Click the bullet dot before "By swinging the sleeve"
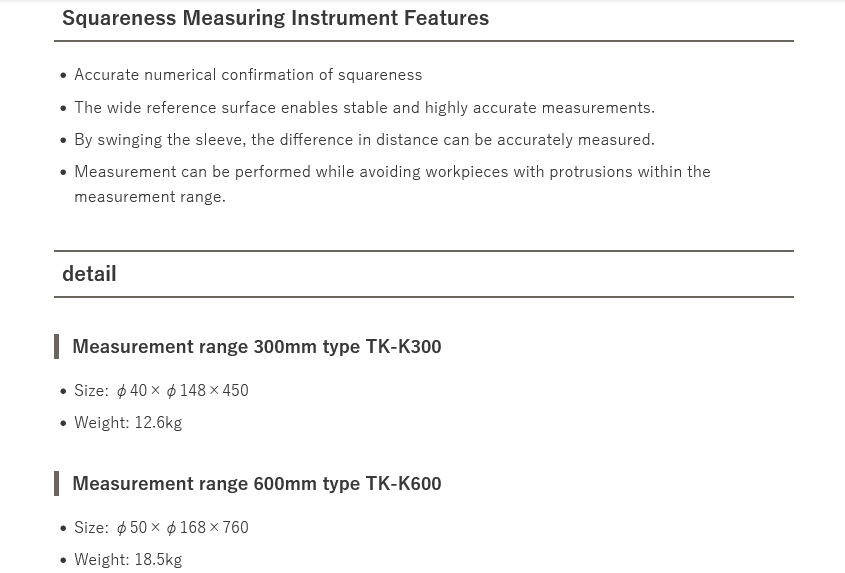This screenshot has height=573, width=845. tap(63, 140)
